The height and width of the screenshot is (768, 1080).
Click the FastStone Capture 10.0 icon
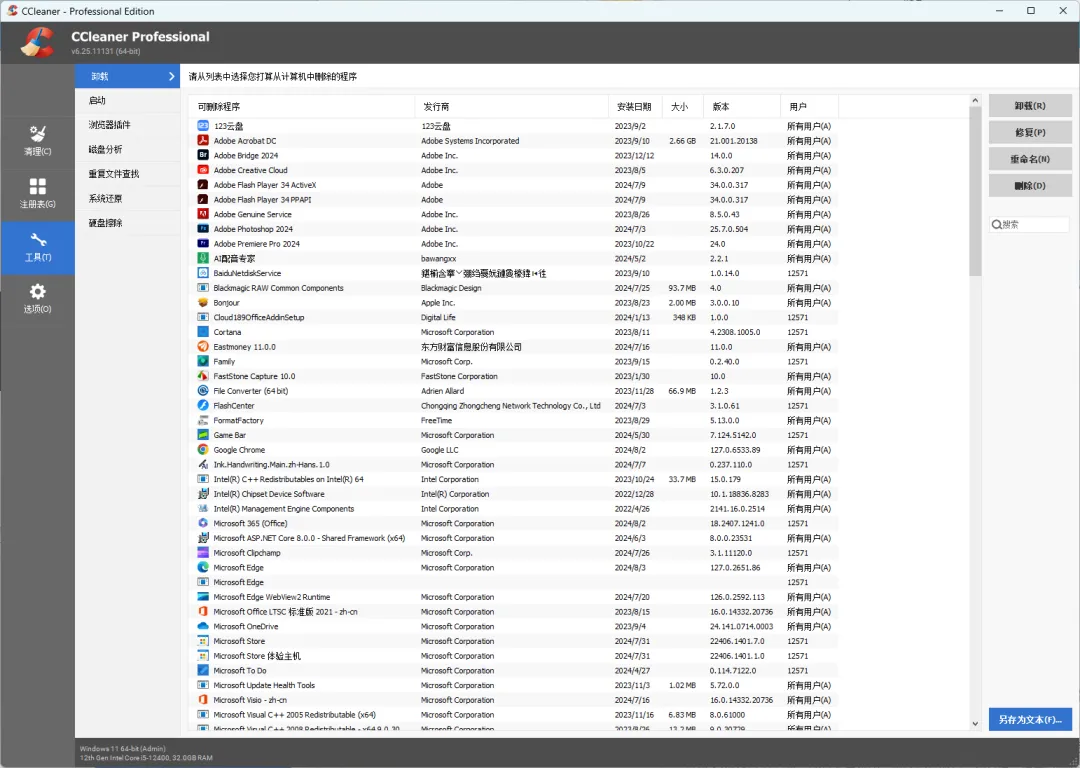coord(202,376)
